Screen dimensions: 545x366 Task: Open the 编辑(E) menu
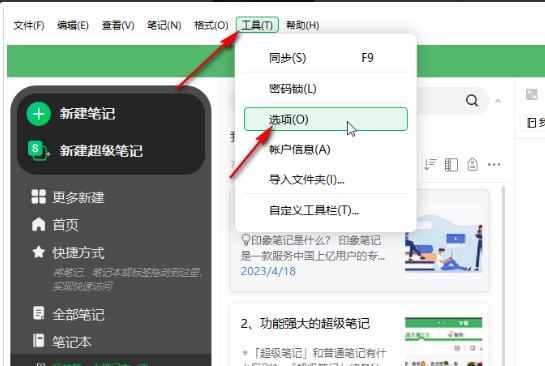click(73, 25)
